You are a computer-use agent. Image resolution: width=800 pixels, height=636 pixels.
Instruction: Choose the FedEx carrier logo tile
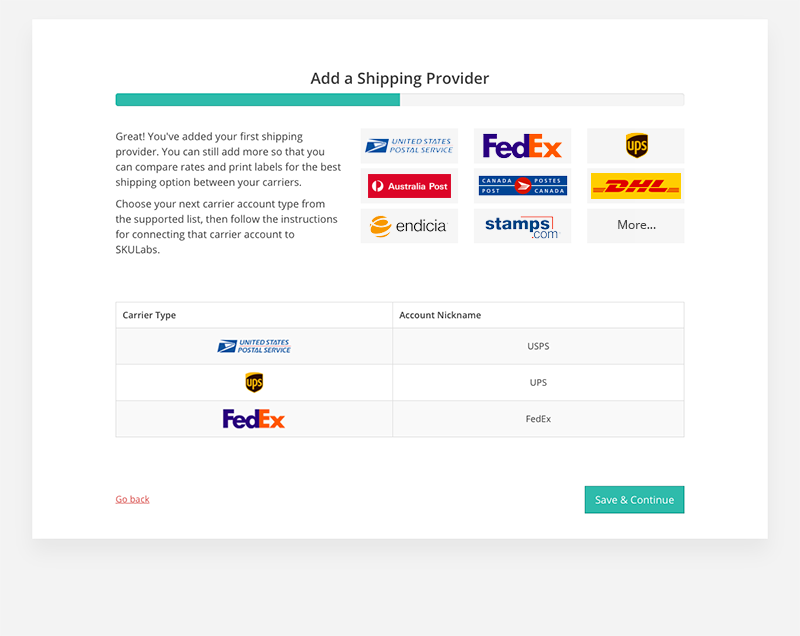coord(522,146)
